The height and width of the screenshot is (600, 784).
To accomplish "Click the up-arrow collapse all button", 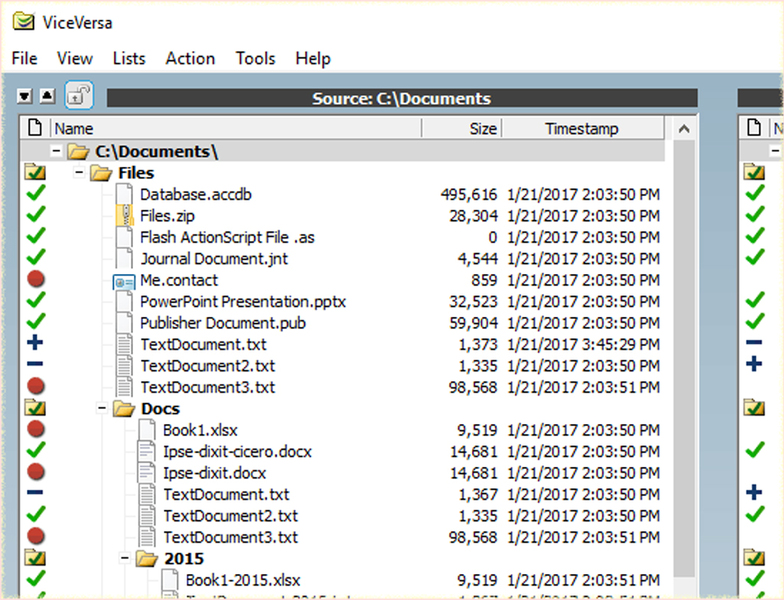I will coord(48,96).
